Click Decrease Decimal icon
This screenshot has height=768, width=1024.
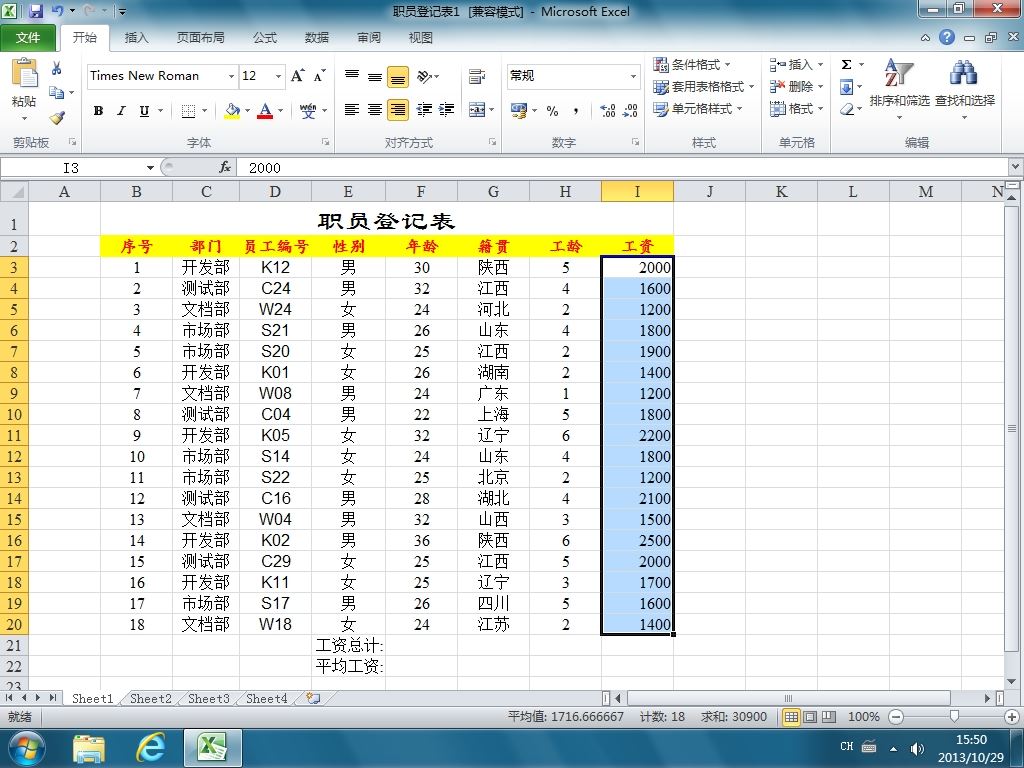coord(630,110)
